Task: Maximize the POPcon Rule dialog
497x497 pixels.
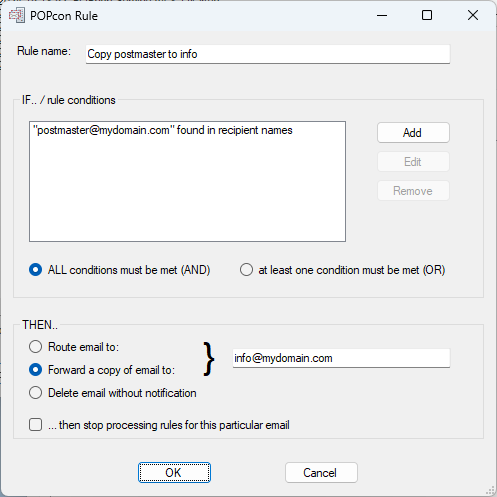Action: pos(427,15)
